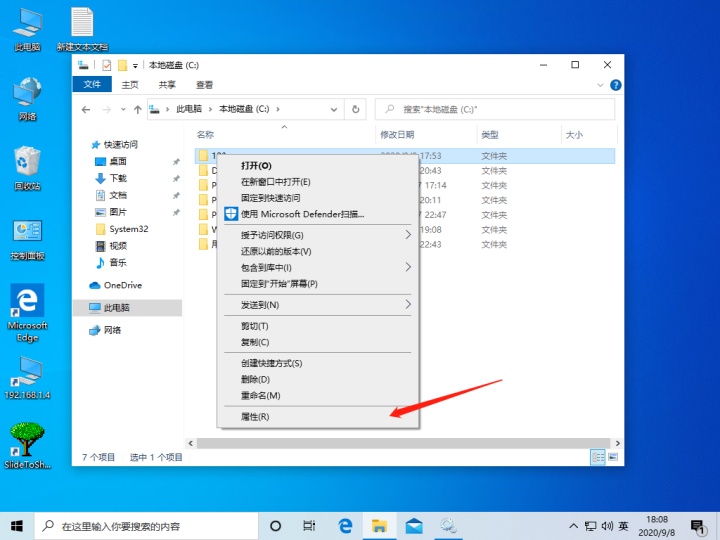This screenshot has height=540, width=720.
Task: Open the 文件 ribbon tab
Action: 92,84
